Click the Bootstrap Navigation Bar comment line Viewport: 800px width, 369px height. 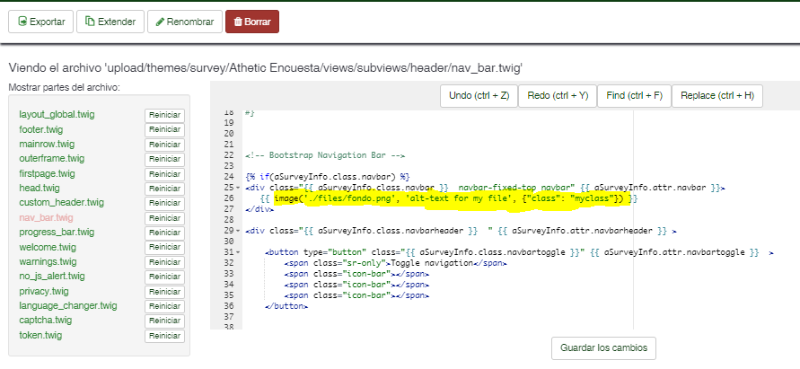coord(325,155)
